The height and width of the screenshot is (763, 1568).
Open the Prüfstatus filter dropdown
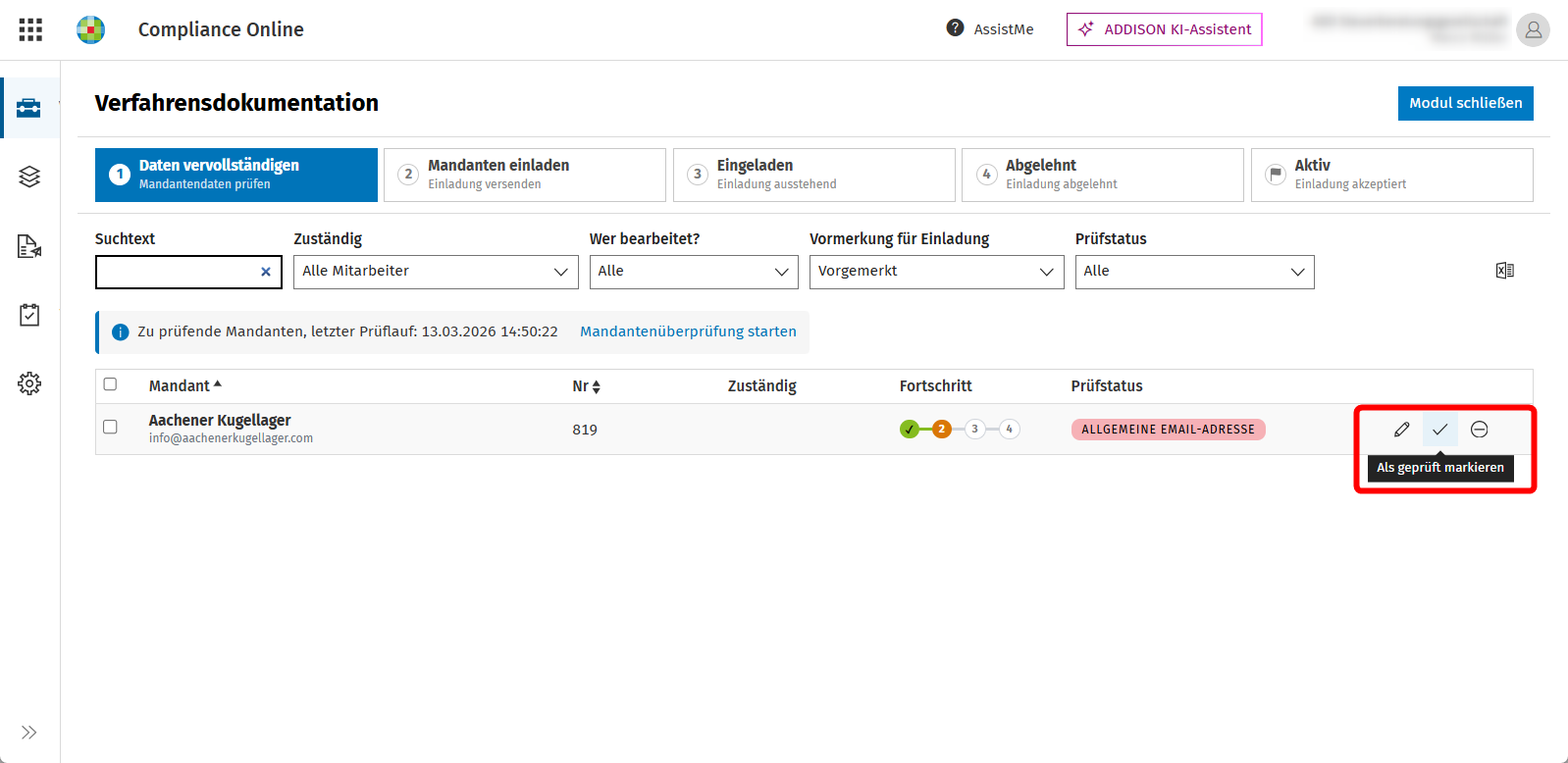(1194, 272)
